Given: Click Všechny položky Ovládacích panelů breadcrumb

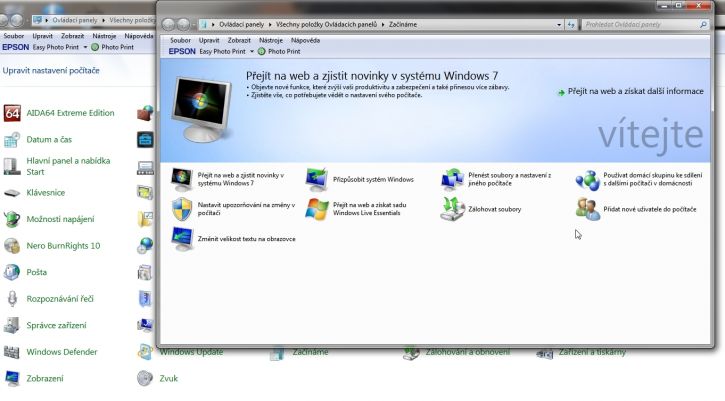Looking at the screenshot, I should 326,25.
